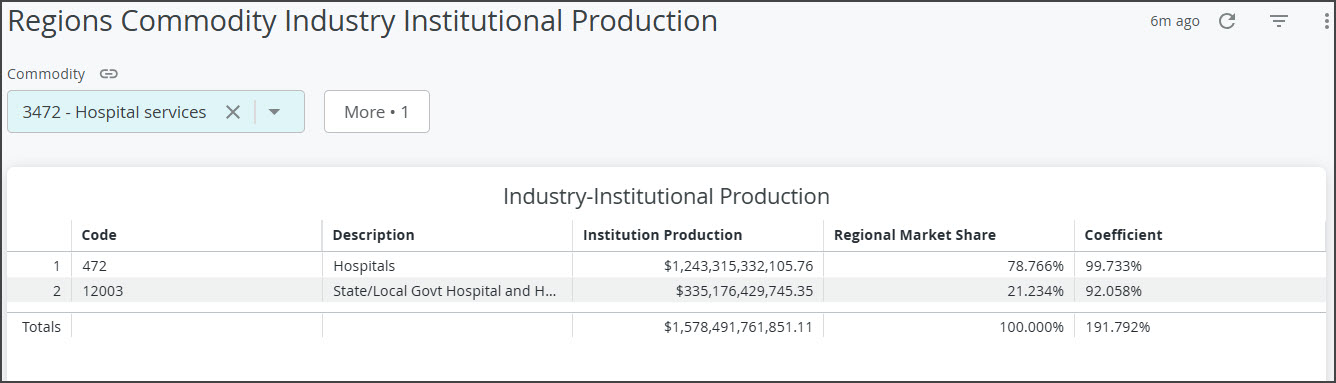
Task: Click the 6m ago refresh timestamp
Action: click(1175, 21)
